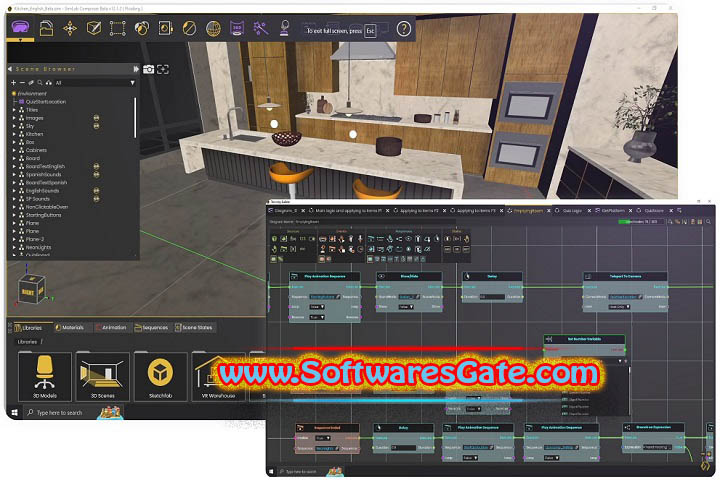720x480 pixels.
Task: Open the materials sphere icon in toolbar
Action: pyautogui.click(x=141, y=28)
